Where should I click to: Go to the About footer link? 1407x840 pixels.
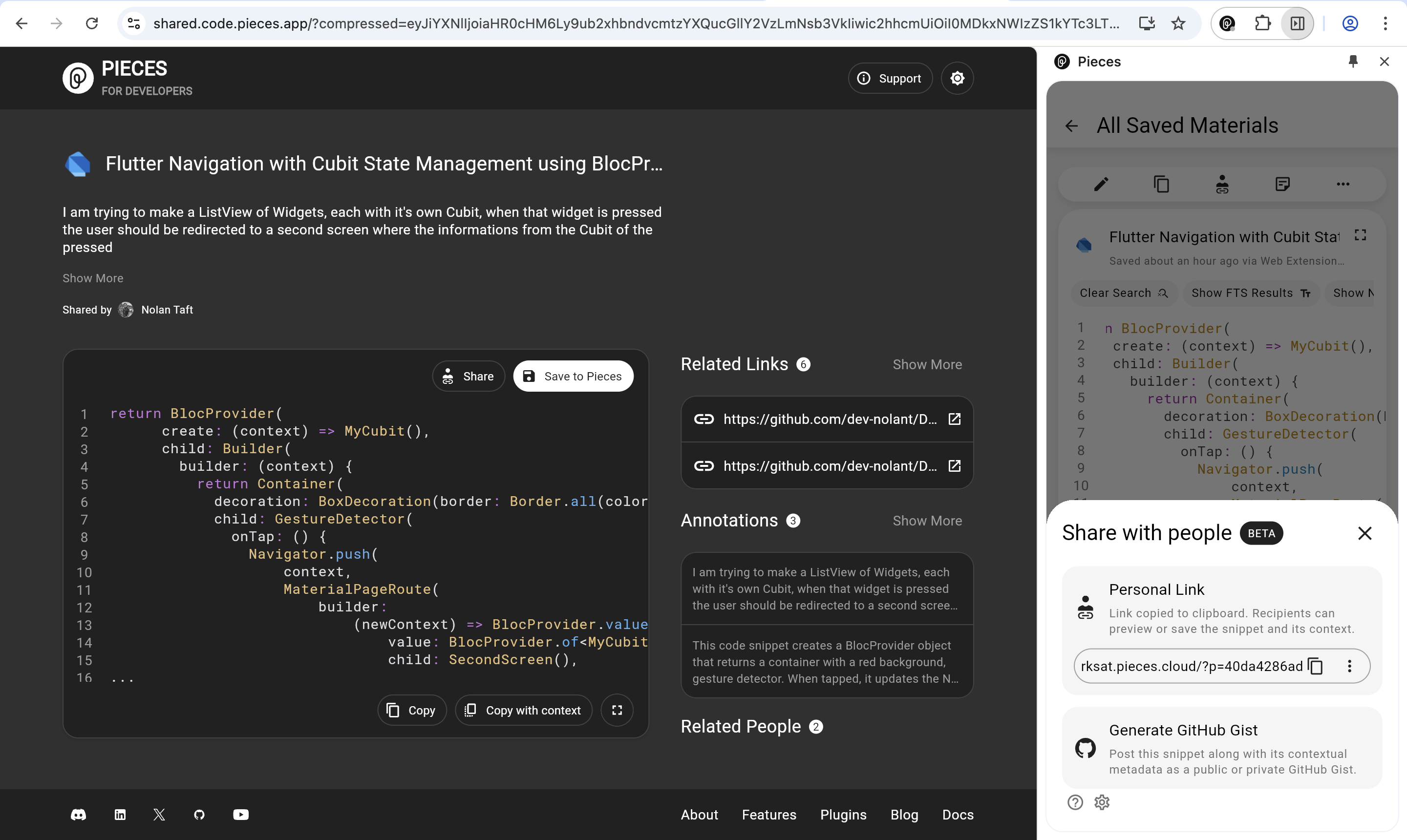tap(699, 815)
